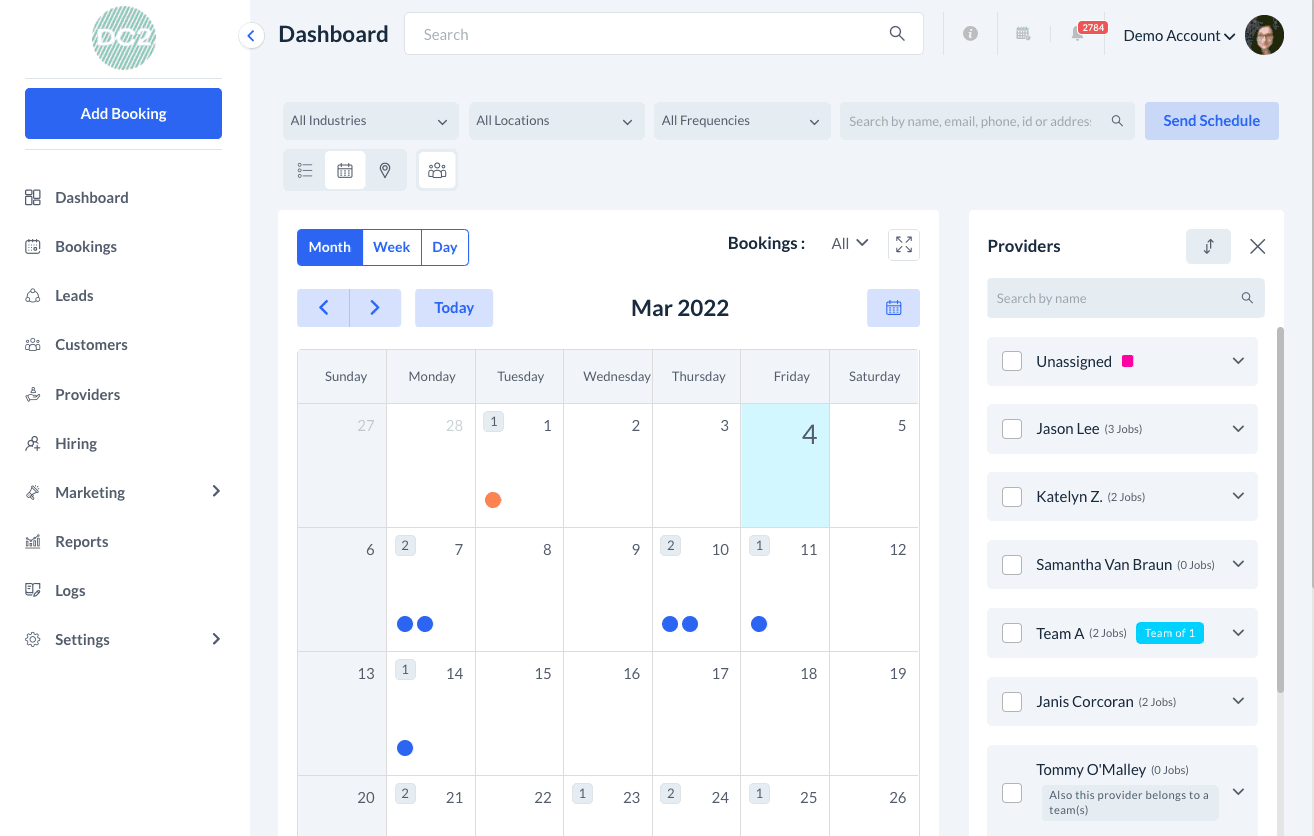
Task: Open the info icon in the header
Action: click(x=970, y=34)
